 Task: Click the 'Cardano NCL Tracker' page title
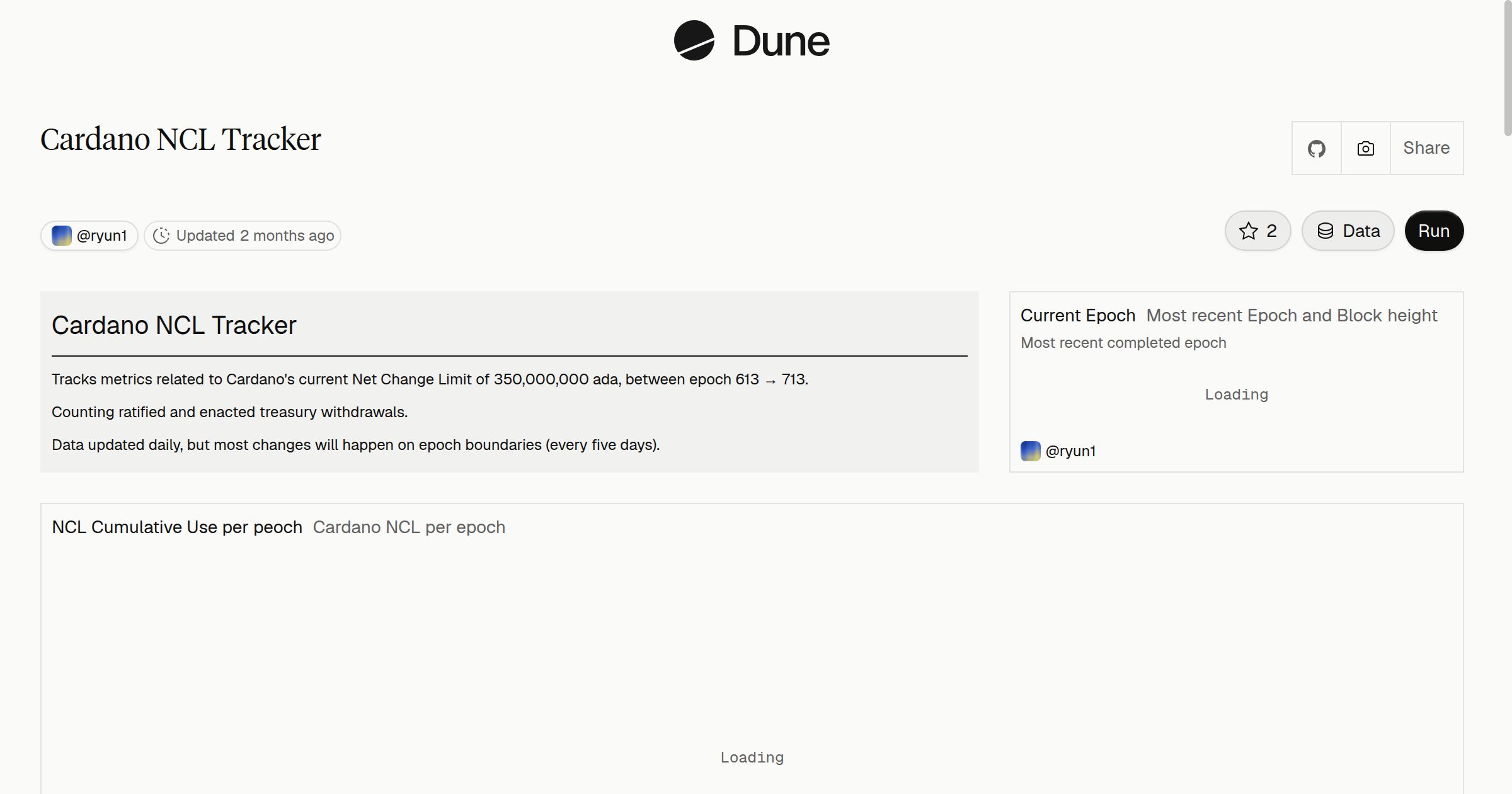click(x=181, y=139)
